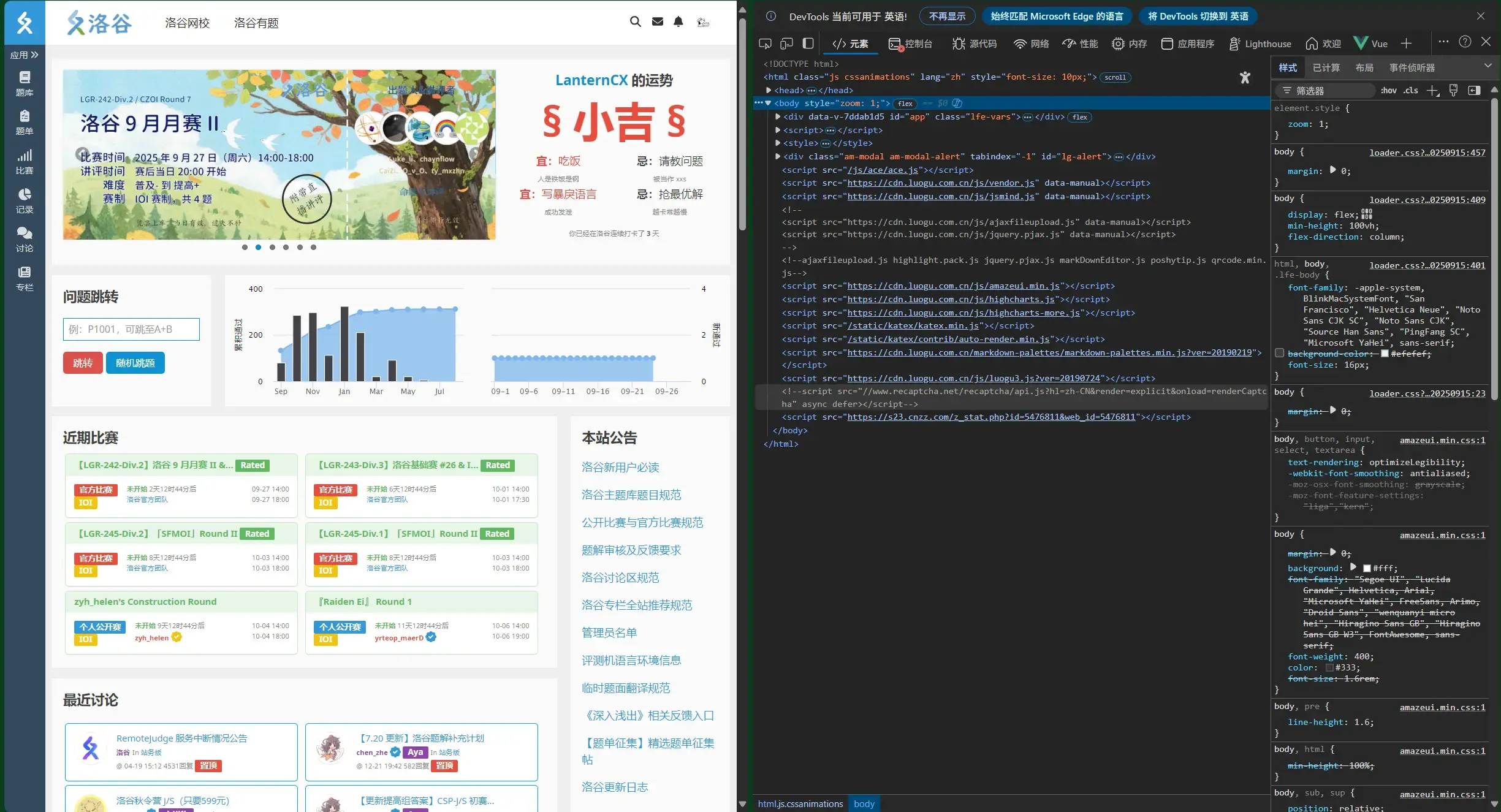Click the search magnifier in the Luogu header

point(636,22)
